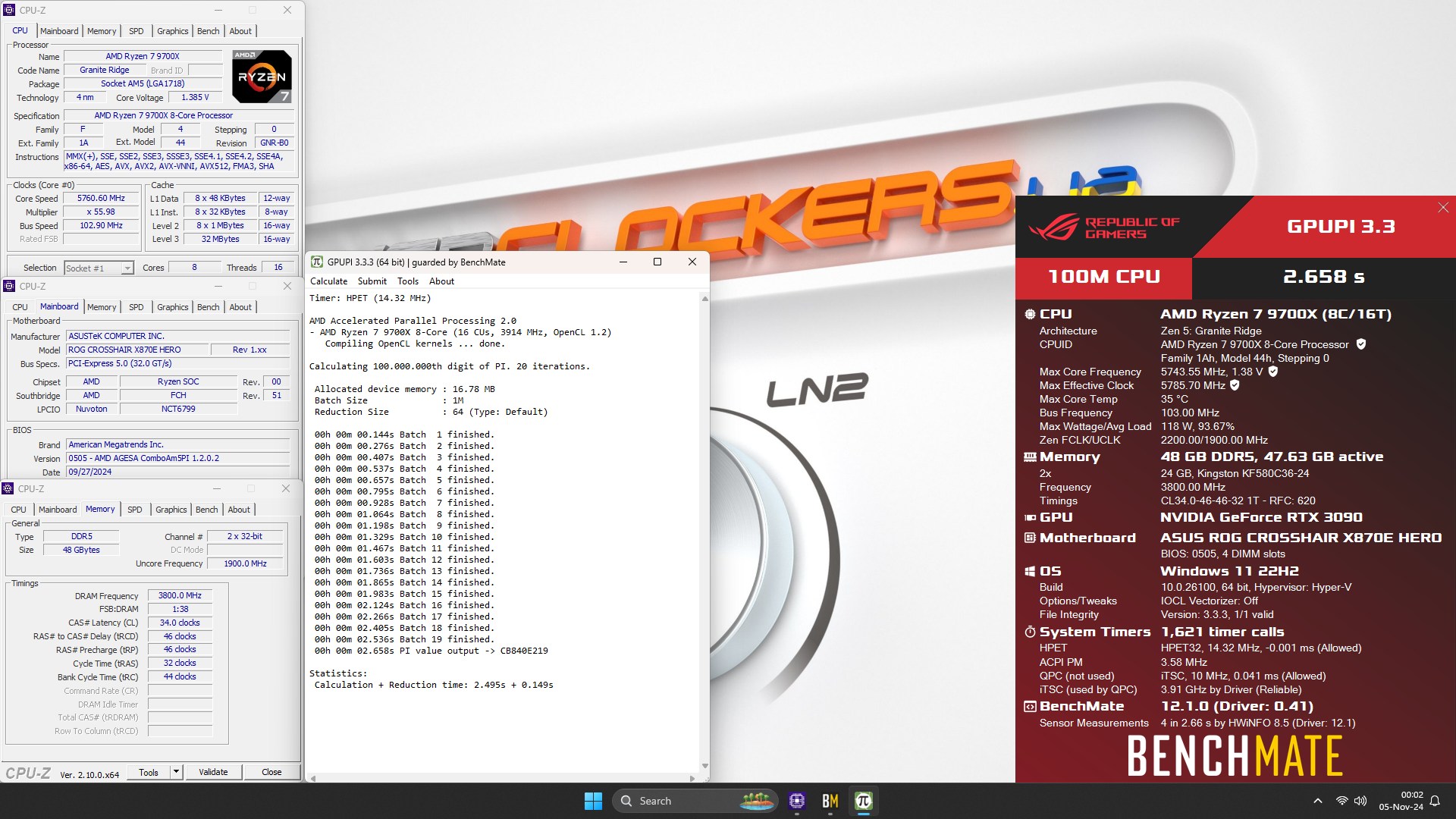Click the GPUPI vertical scrollbar down arrow

(x=704, y=766)
